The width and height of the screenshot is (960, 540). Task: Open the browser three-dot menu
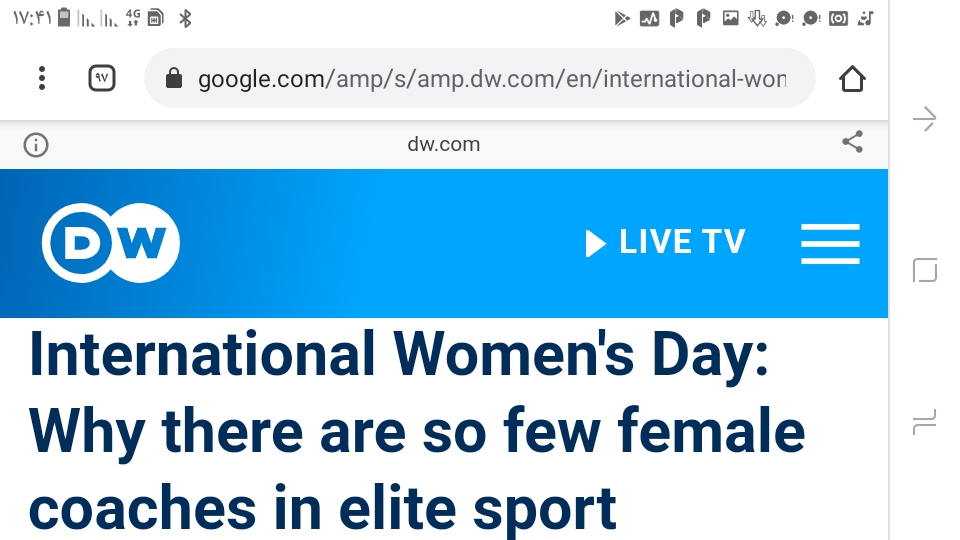(x=42, y=78)
